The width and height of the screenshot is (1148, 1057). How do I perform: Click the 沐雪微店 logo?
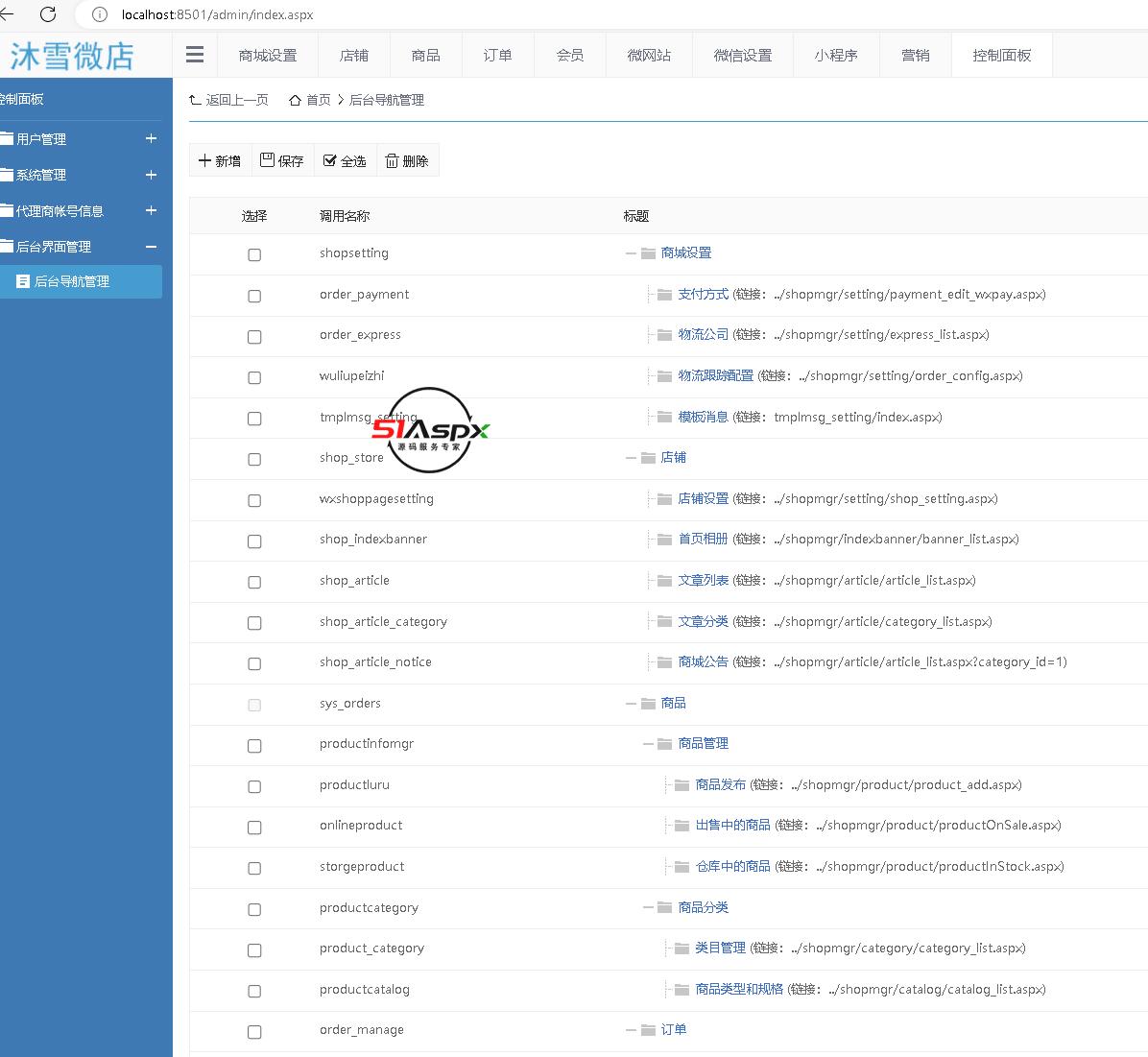click(72, 56)
